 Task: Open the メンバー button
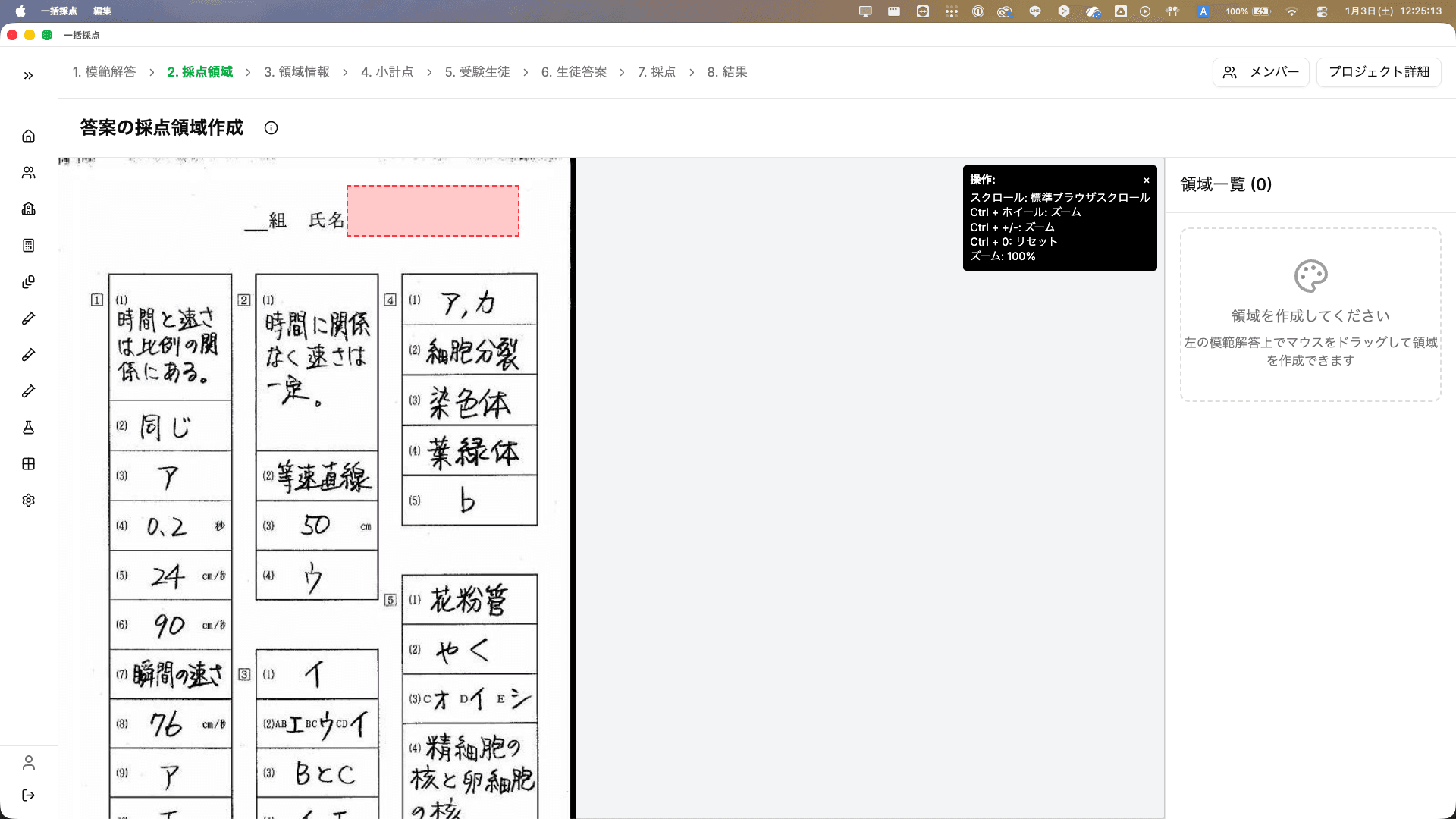click(x=1260, y=72)
